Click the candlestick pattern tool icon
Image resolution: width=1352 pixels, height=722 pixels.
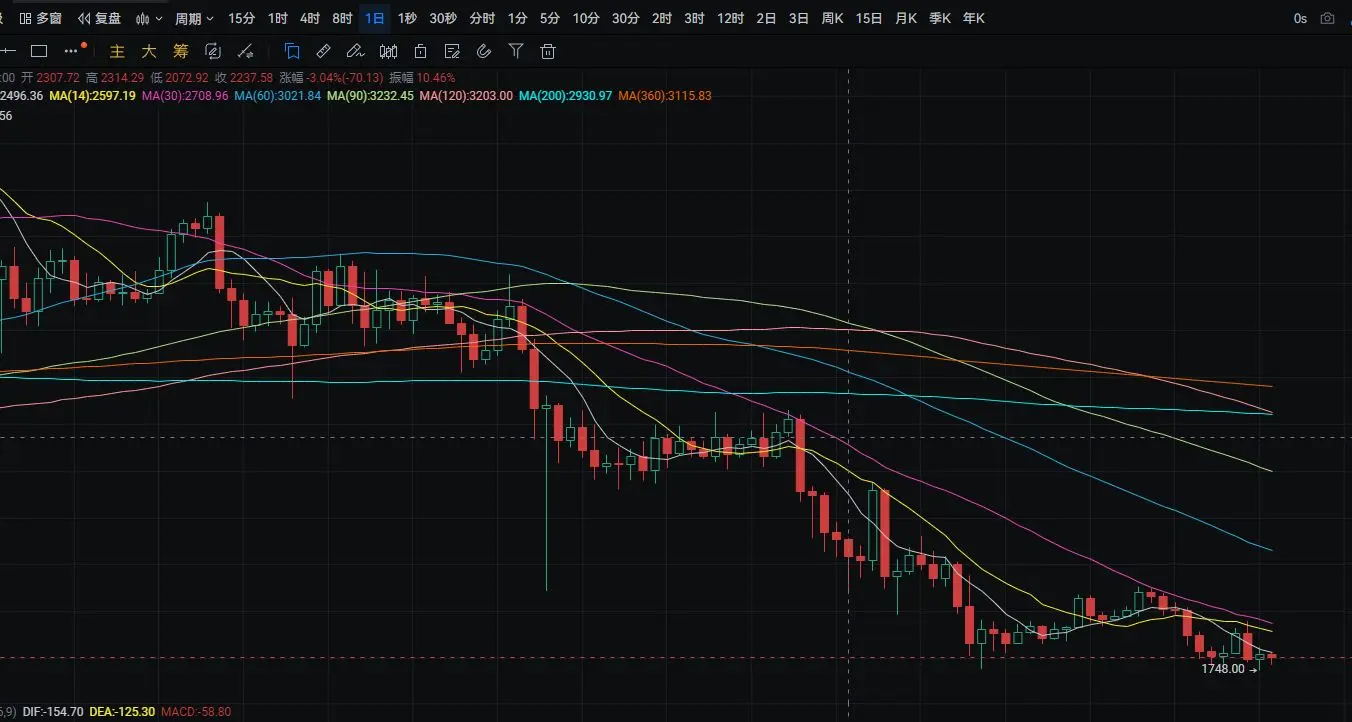point(388,51)
